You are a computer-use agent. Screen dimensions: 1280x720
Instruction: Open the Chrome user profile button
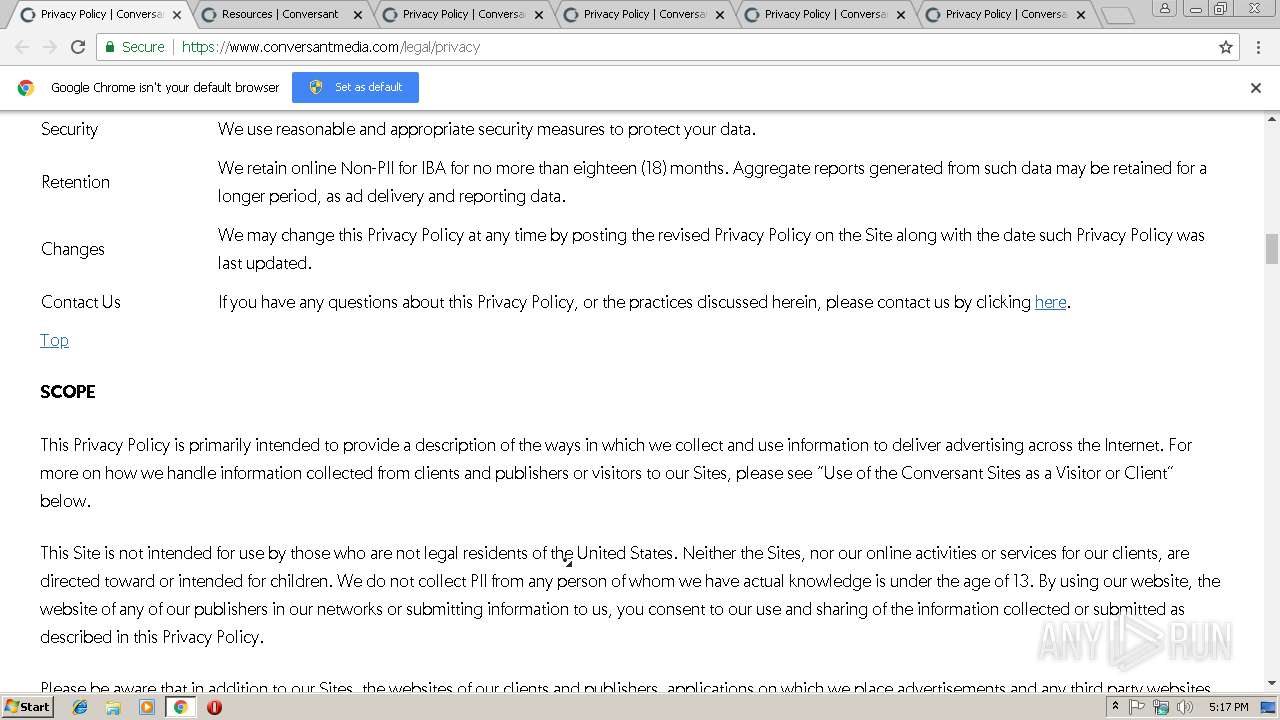1165,8
